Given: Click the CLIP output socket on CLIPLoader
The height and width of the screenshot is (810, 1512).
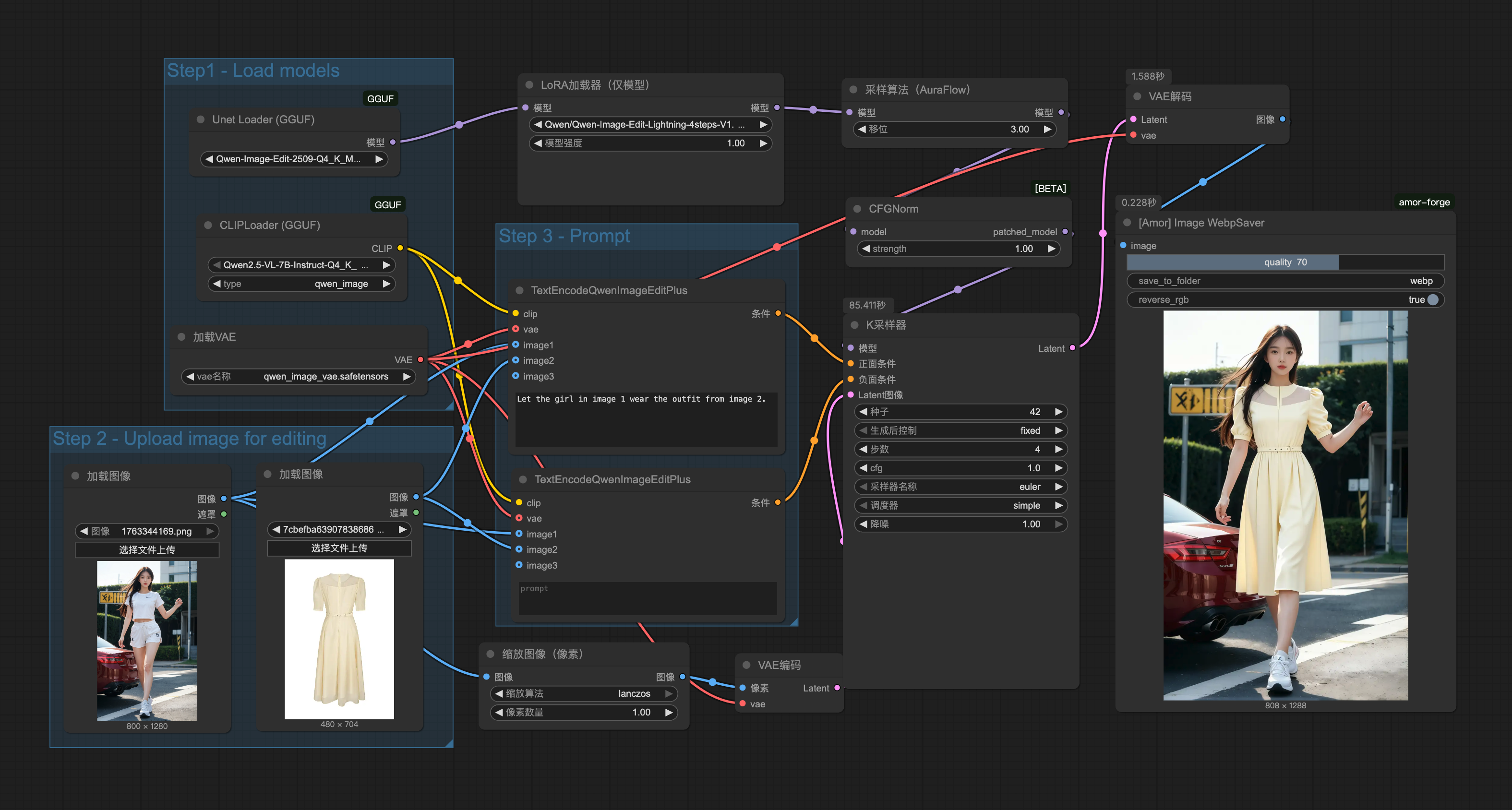Looking at the screenshot, I should [x=400, y=248].
